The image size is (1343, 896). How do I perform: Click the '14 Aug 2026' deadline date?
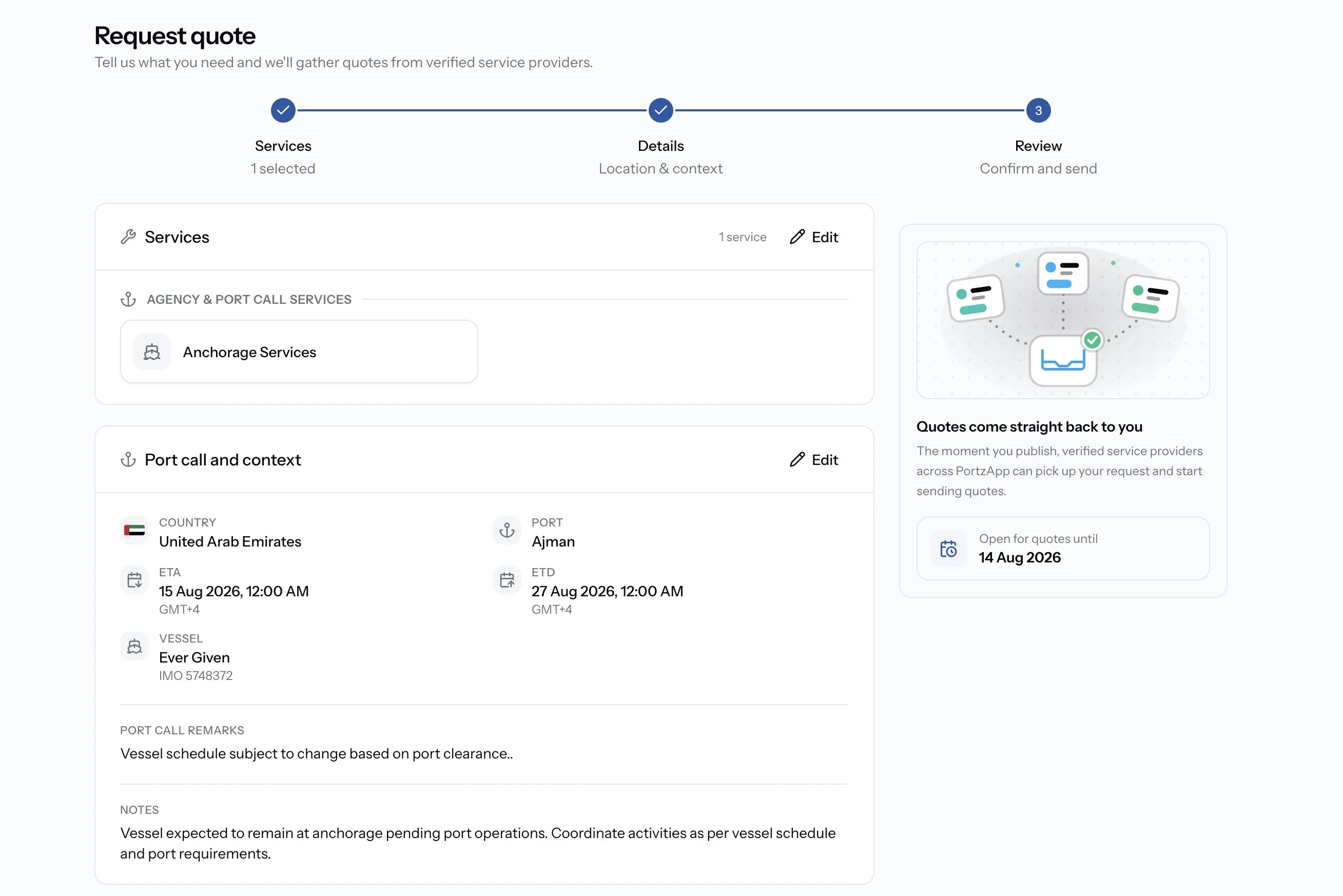pos(1020,557)
